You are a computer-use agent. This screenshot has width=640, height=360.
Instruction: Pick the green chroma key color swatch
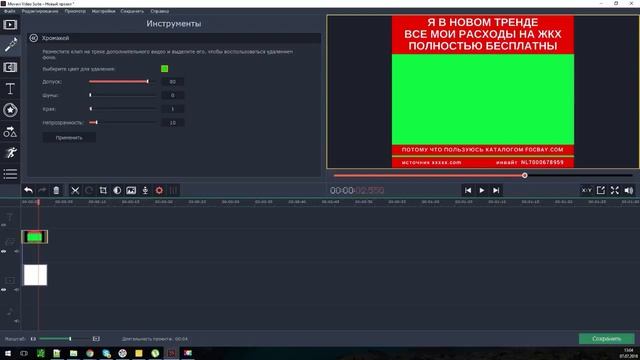[x=164, y=69]
